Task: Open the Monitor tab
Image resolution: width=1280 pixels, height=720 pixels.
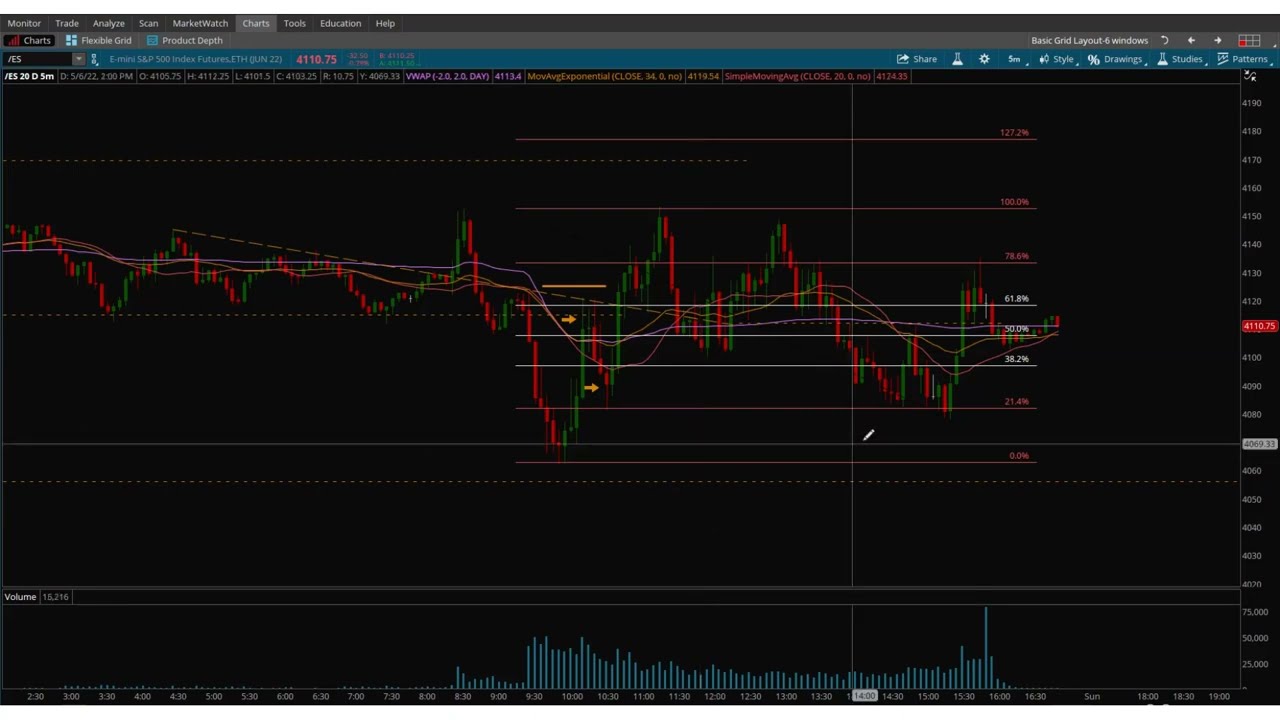Action: click(24, 23)
